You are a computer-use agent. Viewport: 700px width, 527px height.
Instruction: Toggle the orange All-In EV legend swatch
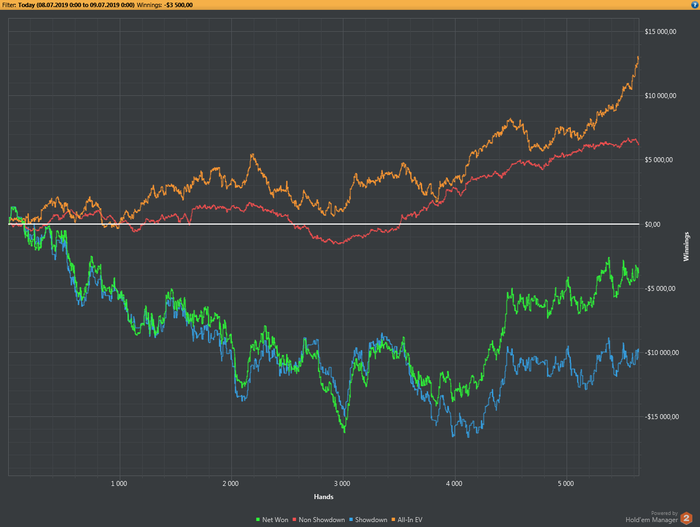[393, 519]
